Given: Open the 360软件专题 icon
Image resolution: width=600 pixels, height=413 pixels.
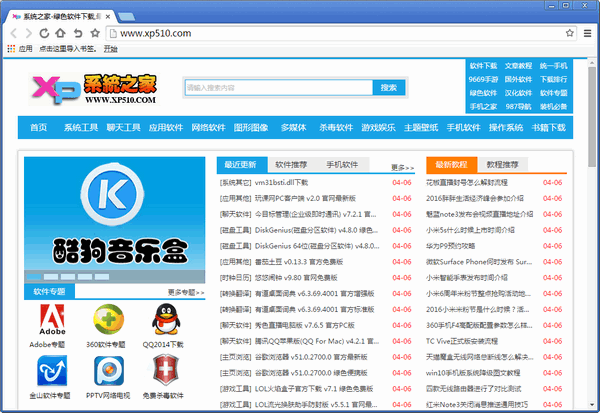Looking at the screenshot, I should point(109,320).
